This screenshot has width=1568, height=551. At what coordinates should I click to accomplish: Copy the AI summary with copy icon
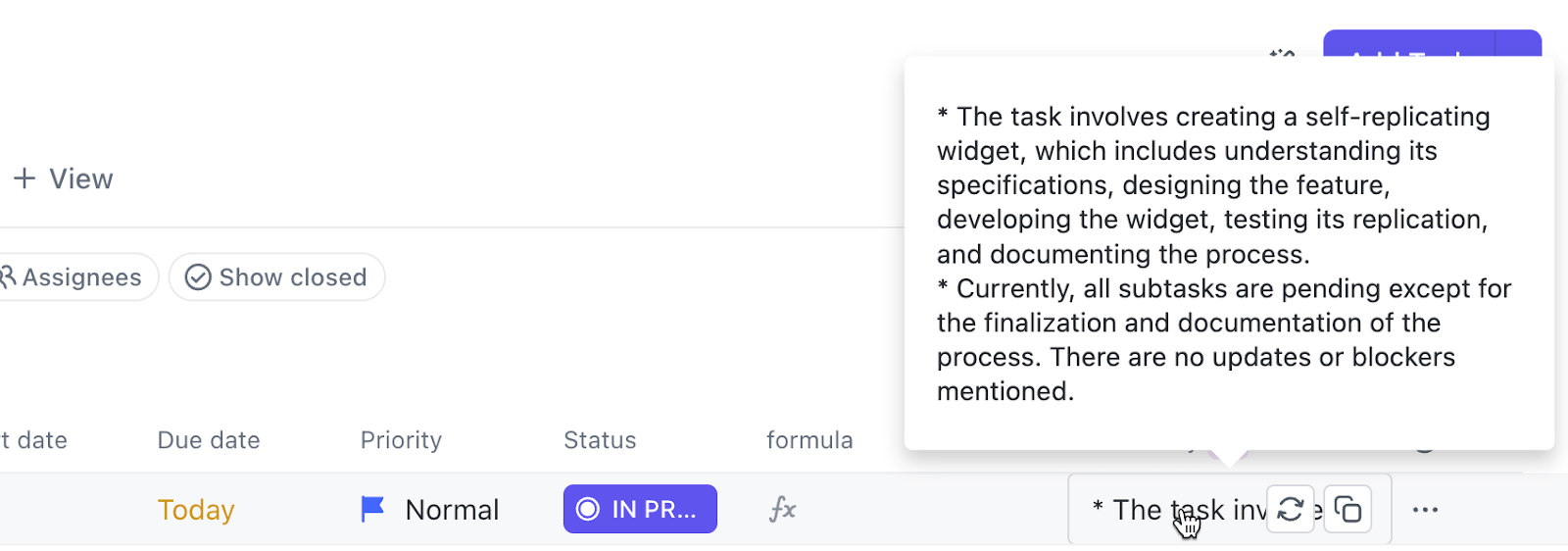click(x=1348, y=509)
